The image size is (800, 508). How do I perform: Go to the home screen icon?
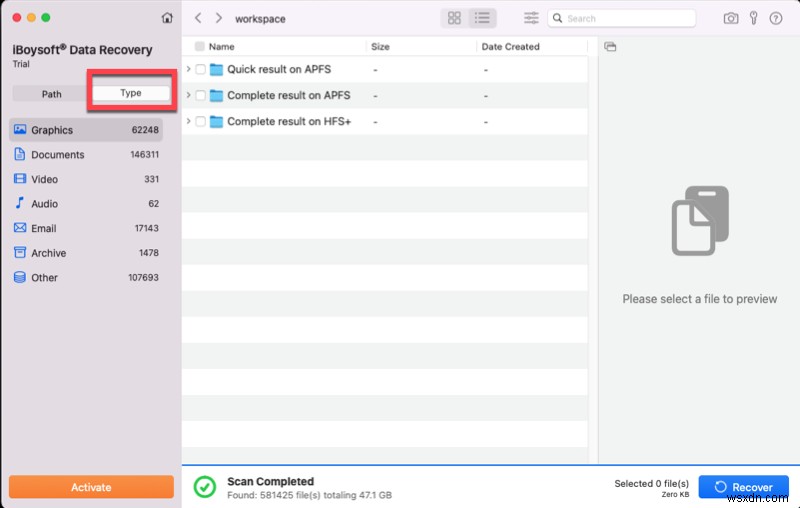(x=167, y=18)
